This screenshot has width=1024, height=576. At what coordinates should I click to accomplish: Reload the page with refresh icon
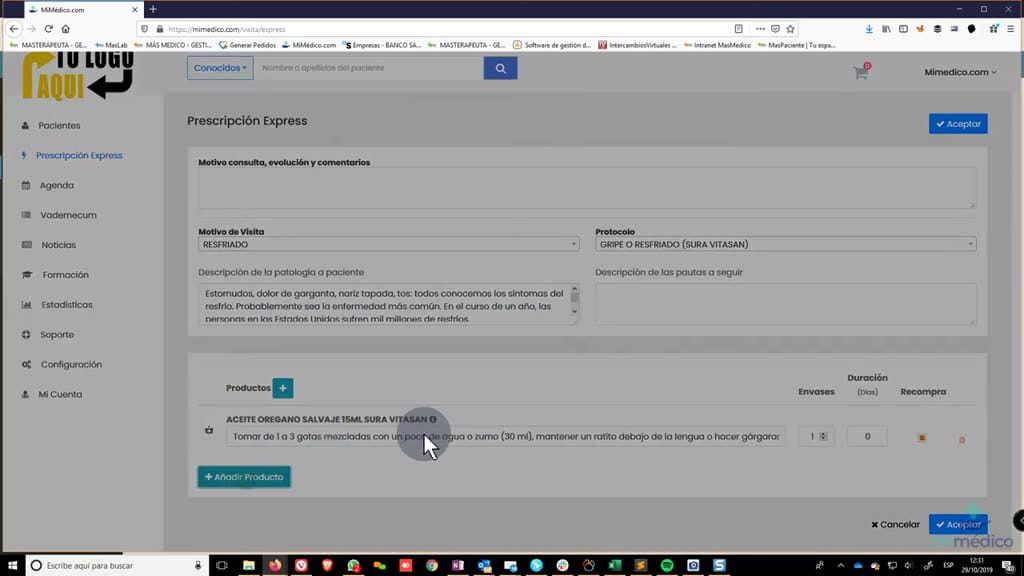pyautogui.click(x=48, y=29)
